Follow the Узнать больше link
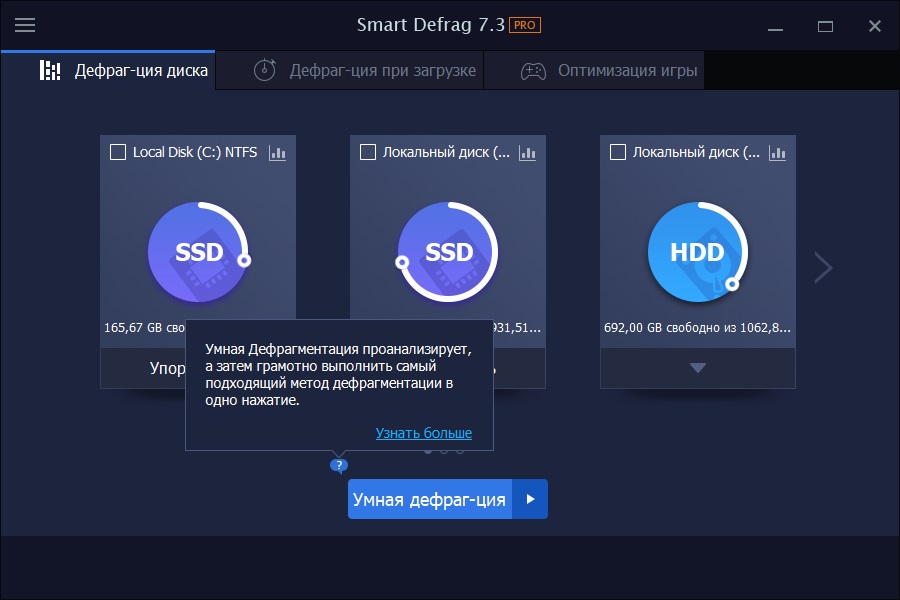Viewport: 900px width, 600px height. tap(423, 433)
